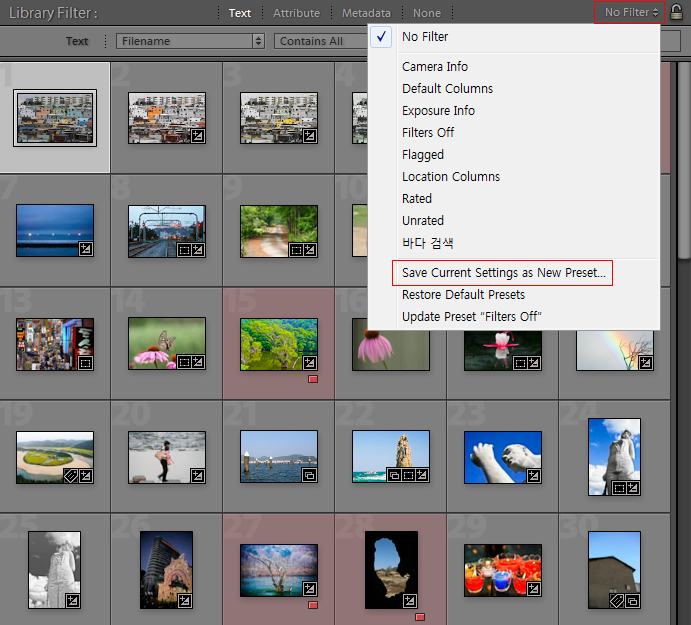Screen dimensions: 691x625
Task: Click keyword tag badge on photo 19
Action: [71, 476]
